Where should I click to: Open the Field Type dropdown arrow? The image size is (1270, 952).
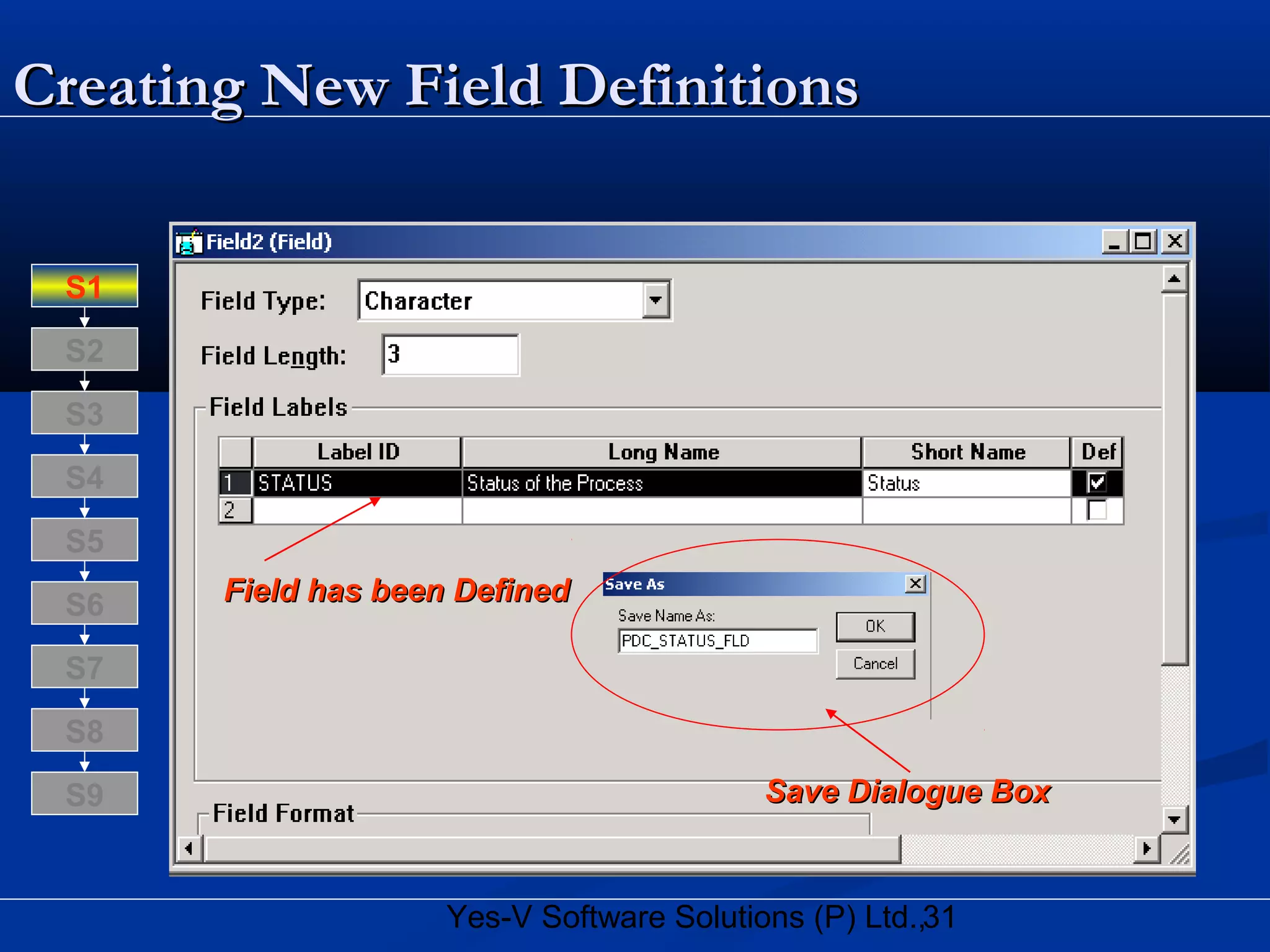(655, 301)
